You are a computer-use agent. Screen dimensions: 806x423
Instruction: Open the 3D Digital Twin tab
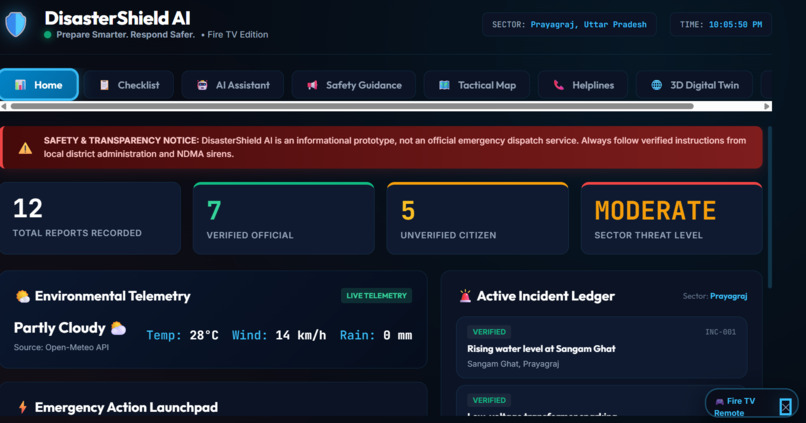[694, 85]
